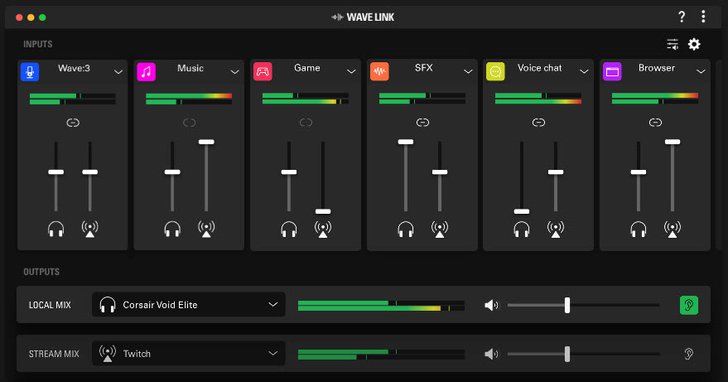Click the INPUTS section heading

[38, 44]
